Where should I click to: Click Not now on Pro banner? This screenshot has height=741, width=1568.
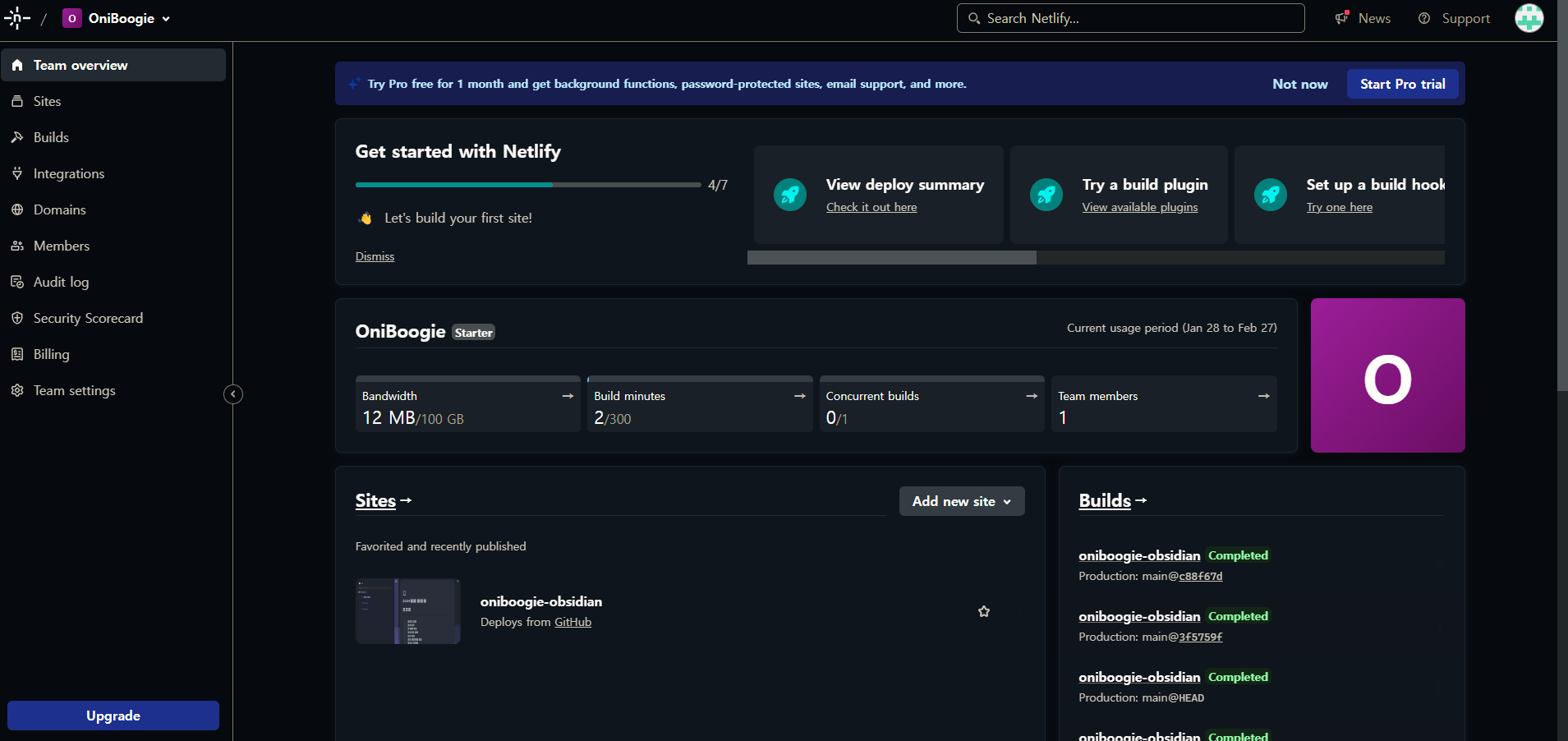pos(1299,84)
